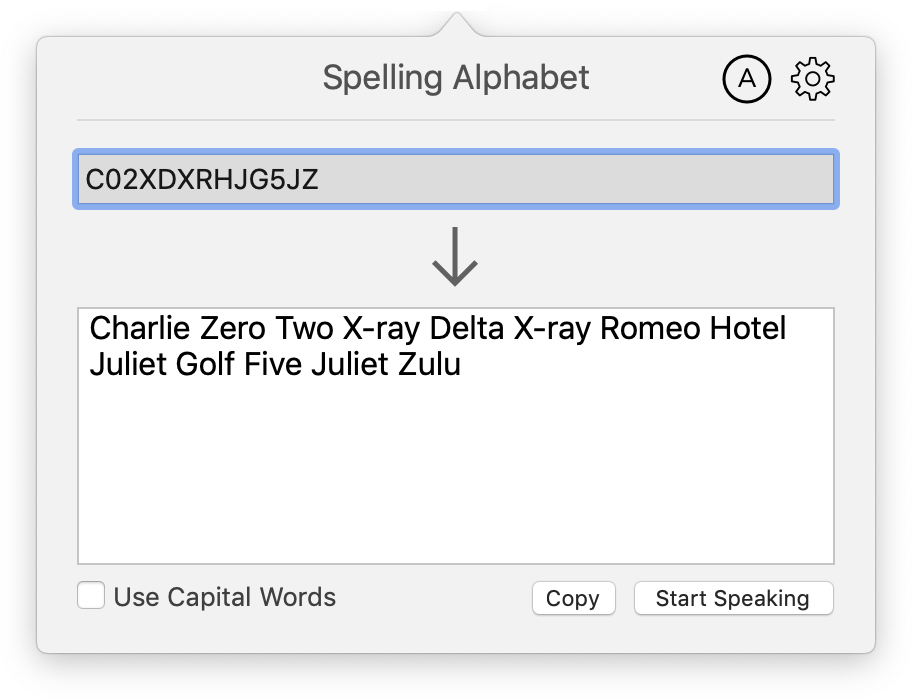Select the word Juliet in the output
Screen dimensions: 912x699
[x=129, y=364]
